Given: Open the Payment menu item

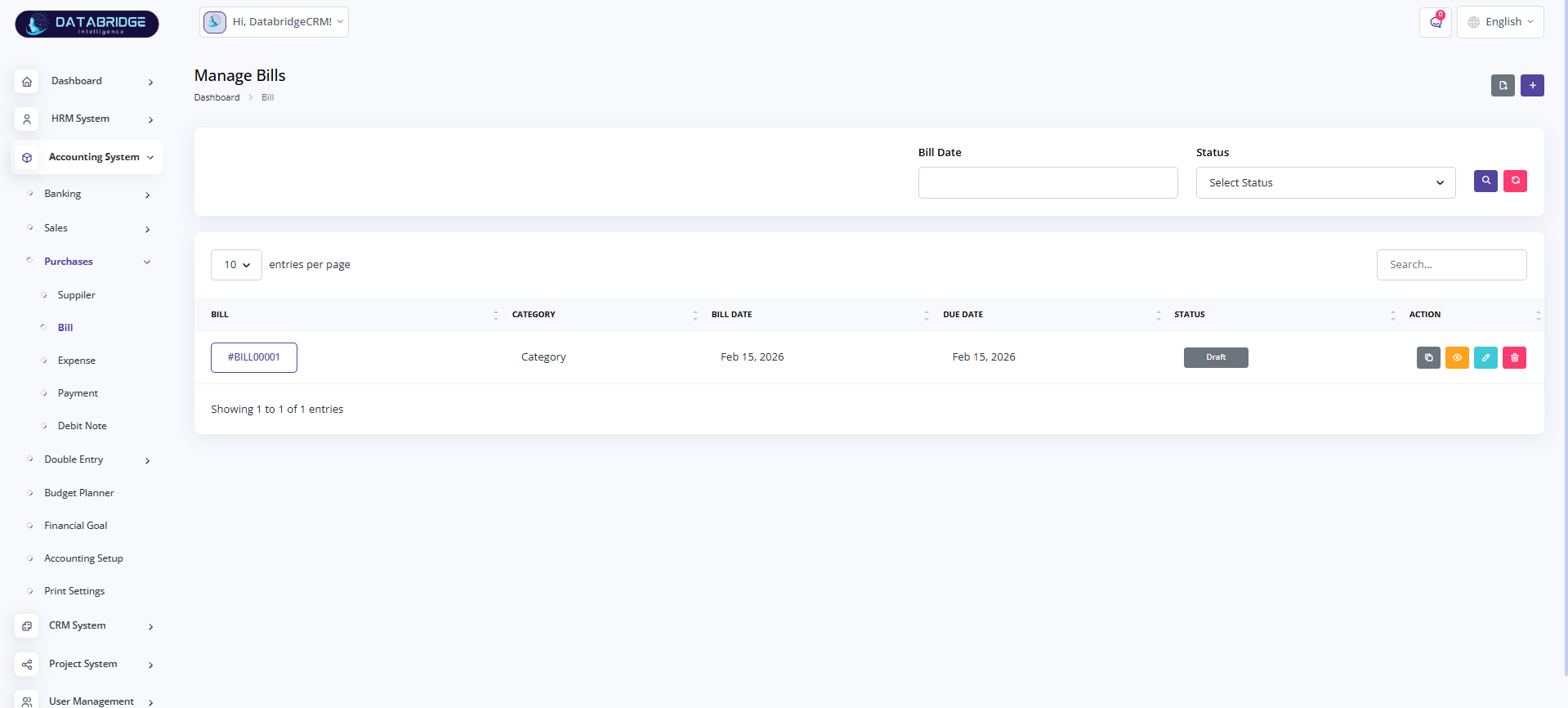Looking at the screenshot, I should [78, 393].
